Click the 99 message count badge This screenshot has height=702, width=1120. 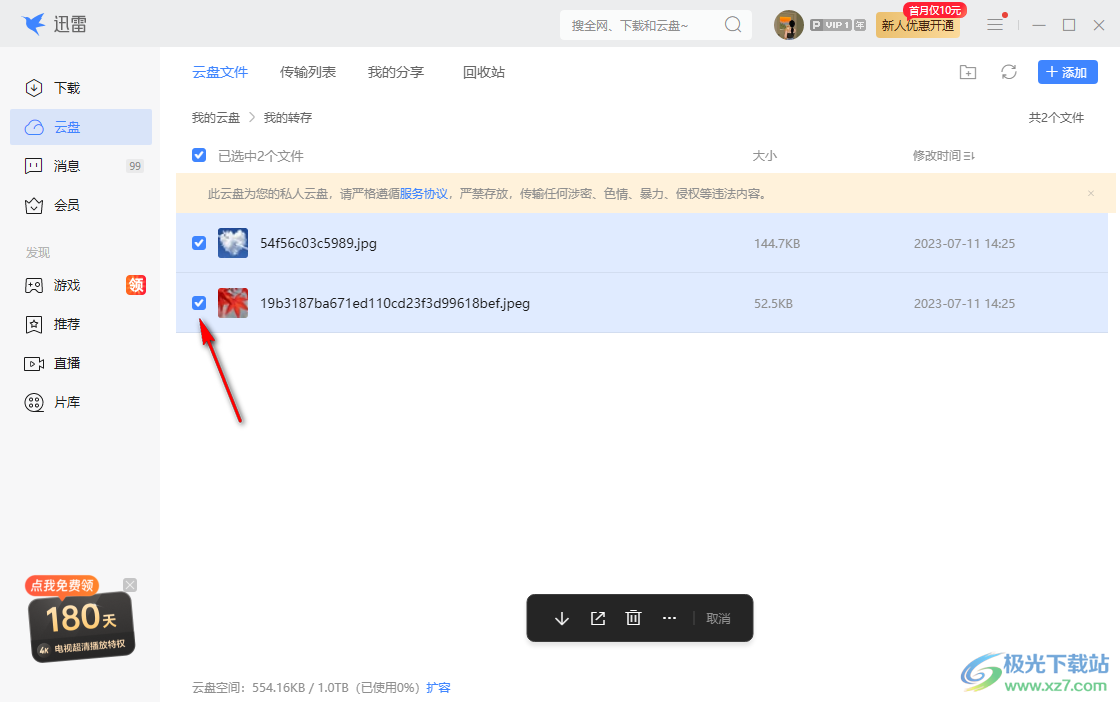pyautogui.click(x=135, y=166)
